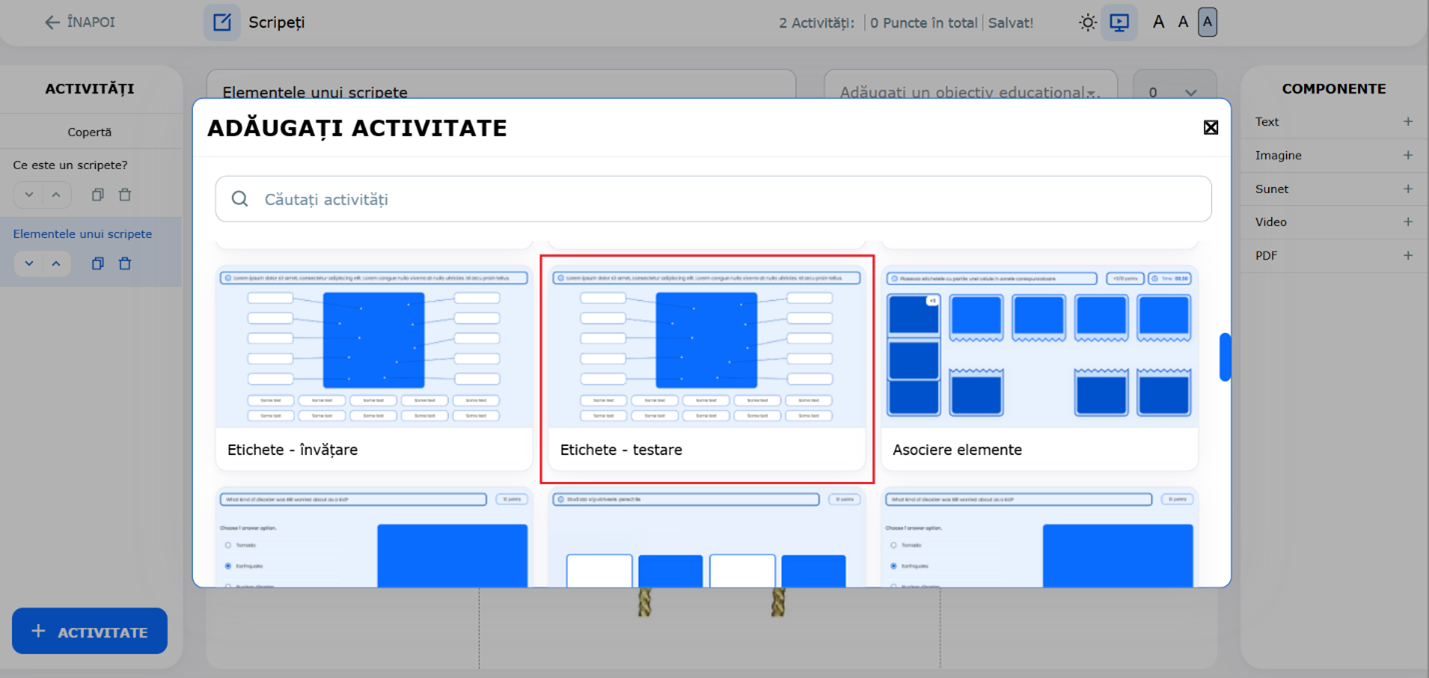
Task: Select the smallest font size A
Action: tap(1158, 22)
